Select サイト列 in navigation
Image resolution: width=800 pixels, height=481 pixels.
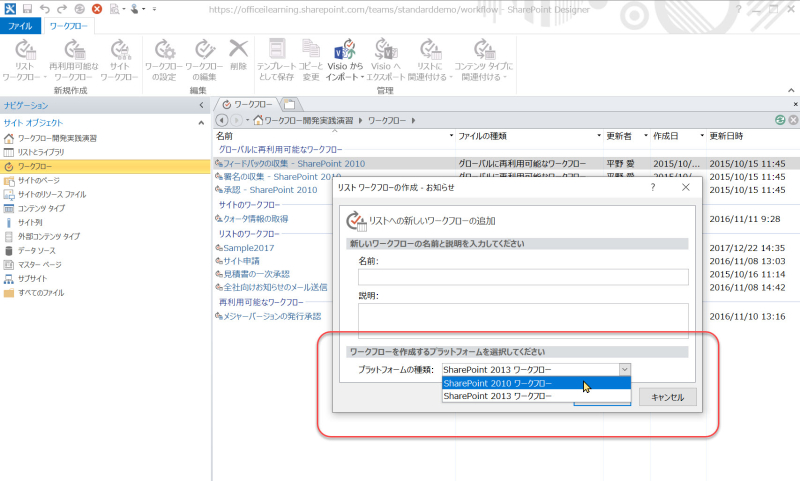click(30, 222)
